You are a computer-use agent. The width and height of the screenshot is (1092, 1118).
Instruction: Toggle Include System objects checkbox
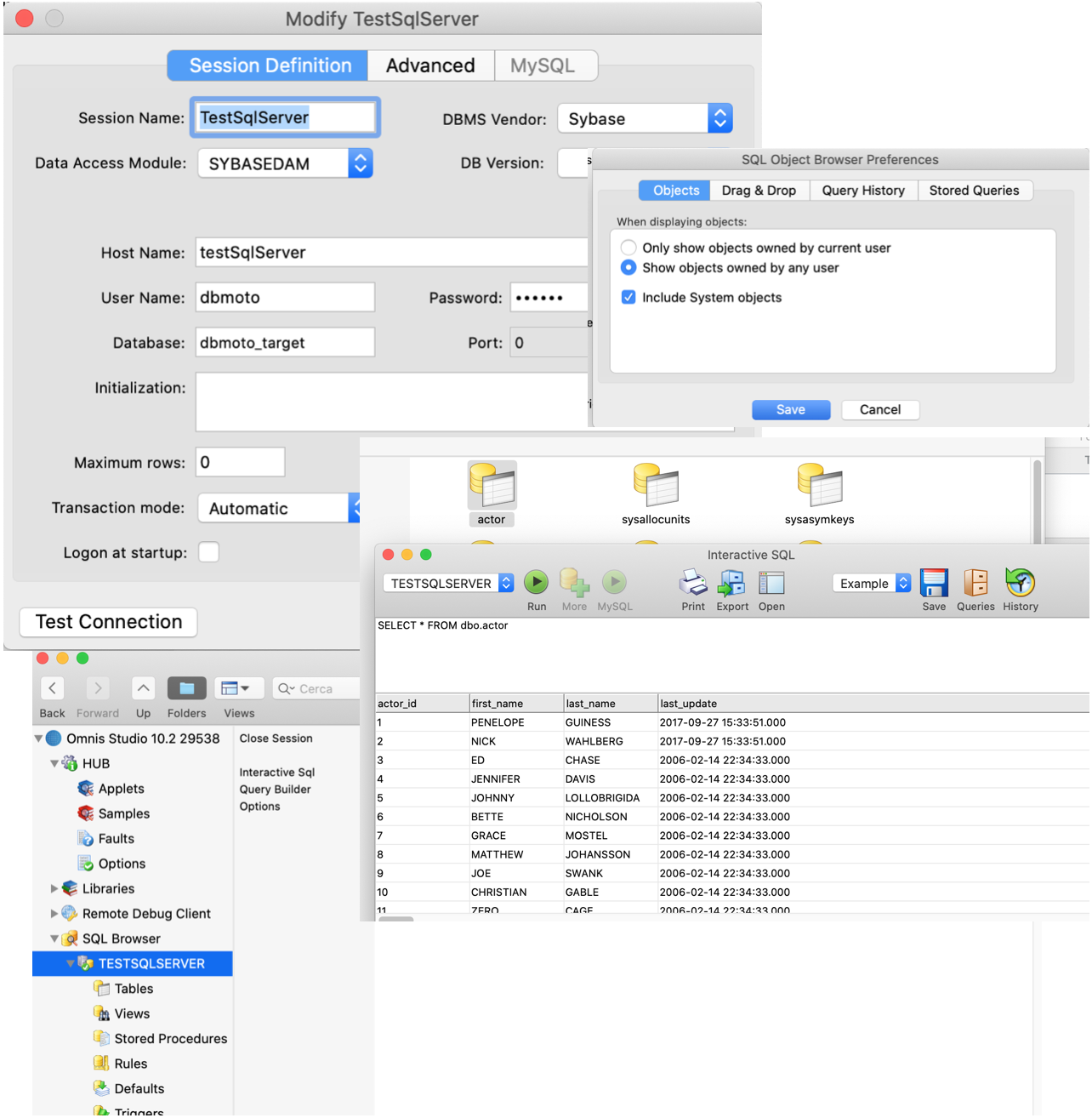pyautogui.click(x=628, y=297)
